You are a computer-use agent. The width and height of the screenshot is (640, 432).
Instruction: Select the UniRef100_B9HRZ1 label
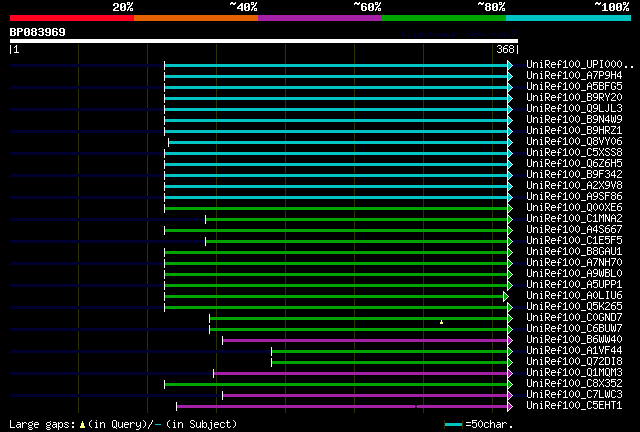(x=574, y=131)
